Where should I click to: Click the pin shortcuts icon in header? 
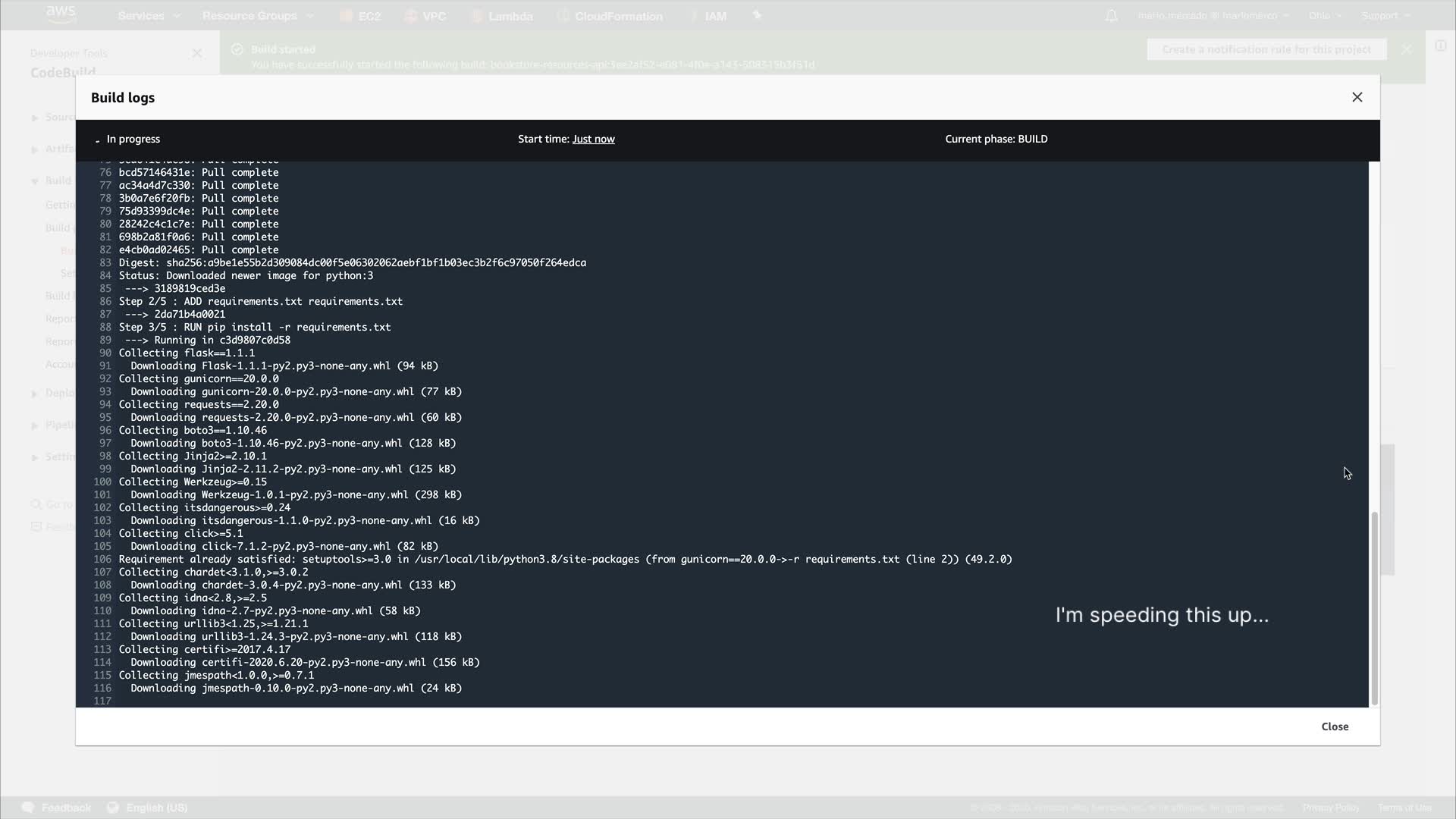click(x=756, y=15)
